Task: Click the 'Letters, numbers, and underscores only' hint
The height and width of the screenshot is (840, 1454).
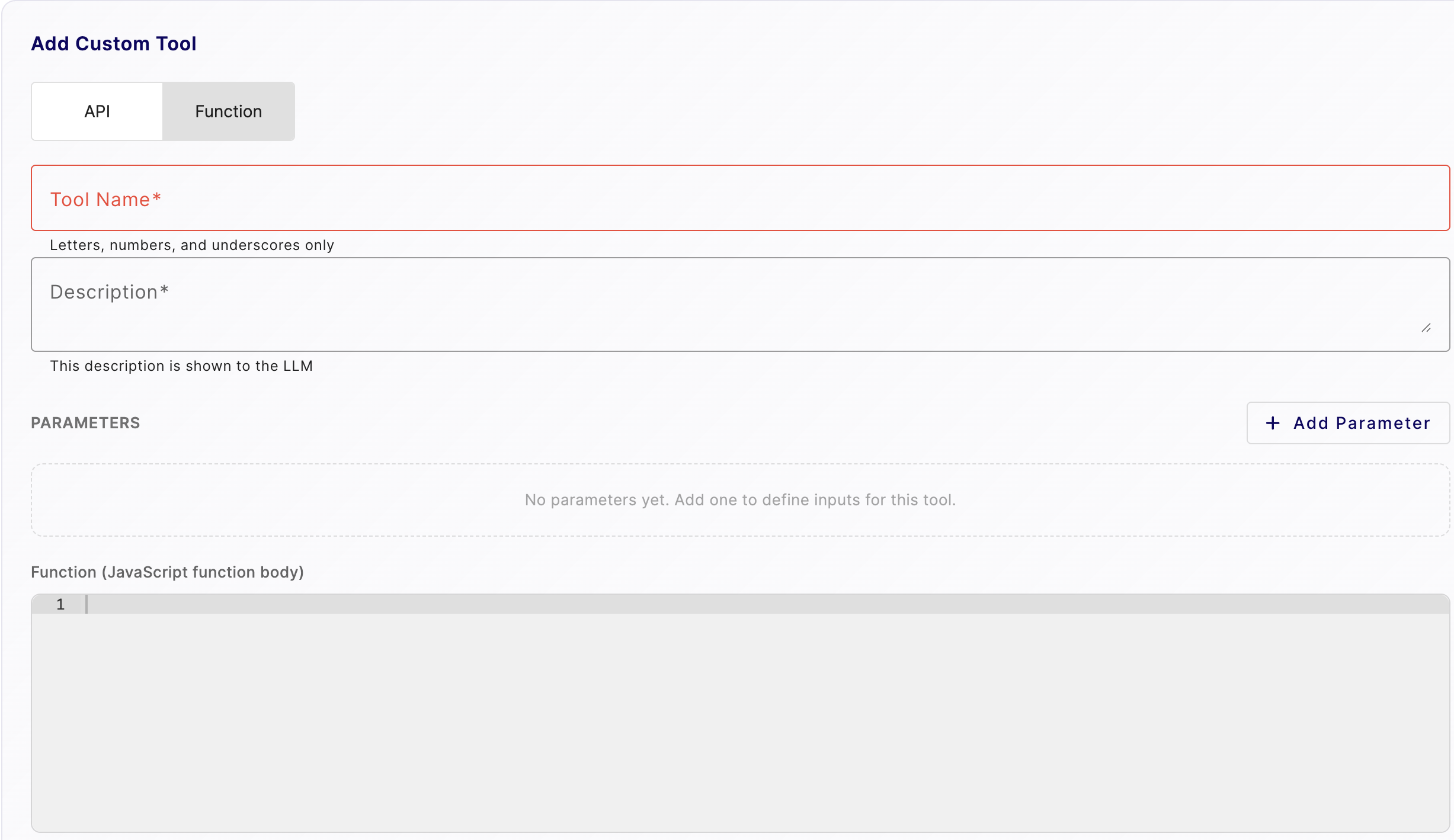Action: 192,245
